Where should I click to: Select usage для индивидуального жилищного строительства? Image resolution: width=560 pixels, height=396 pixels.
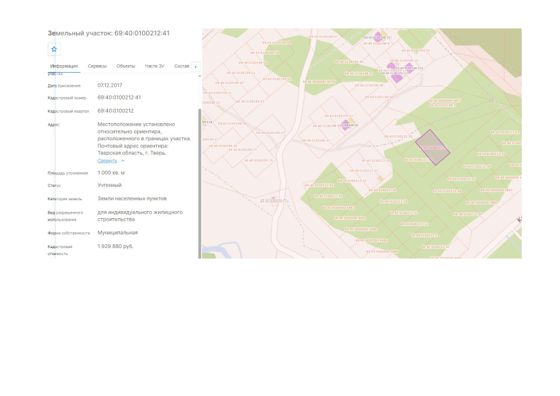pyautogui.click(x=140, y=216)
